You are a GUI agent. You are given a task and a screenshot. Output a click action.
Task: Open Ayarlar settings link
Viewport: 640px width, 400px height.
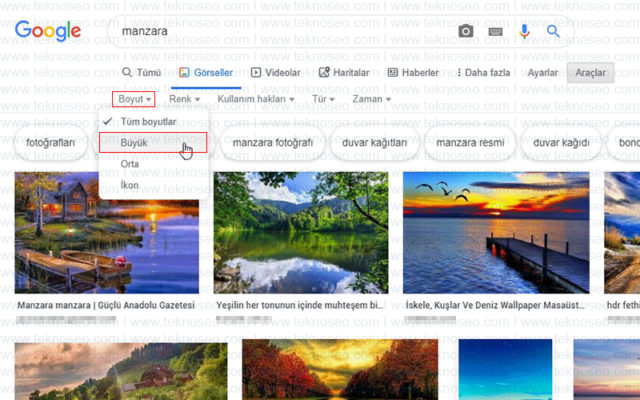pyautogui.click(x=542, y=73)
